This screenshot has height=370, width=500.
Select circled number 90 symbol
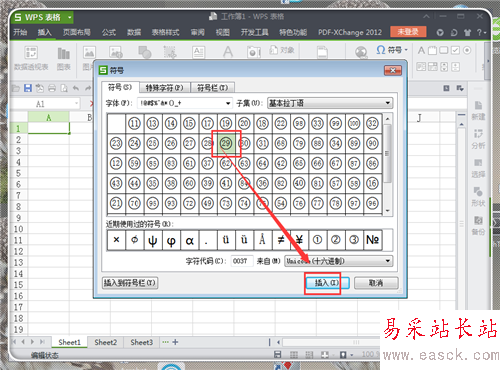(x=372, y=143)
